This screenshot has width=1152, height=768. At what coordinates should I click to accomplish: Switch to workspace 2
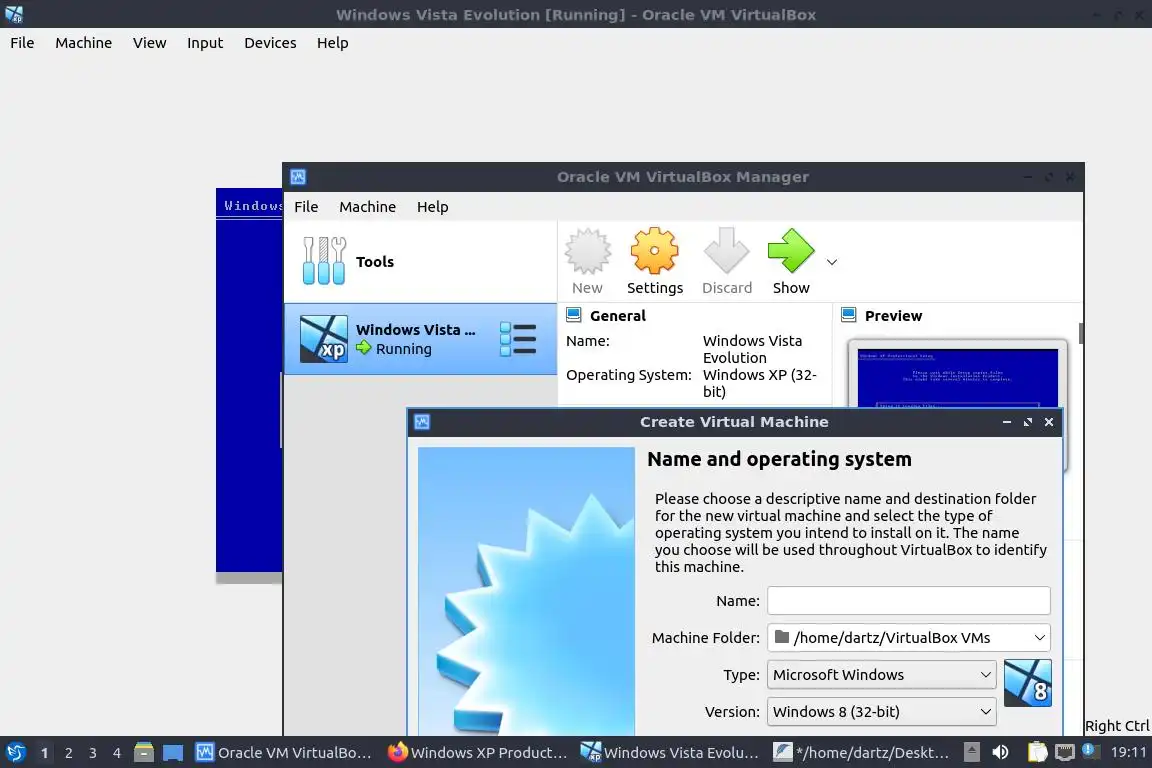[68, 753]
